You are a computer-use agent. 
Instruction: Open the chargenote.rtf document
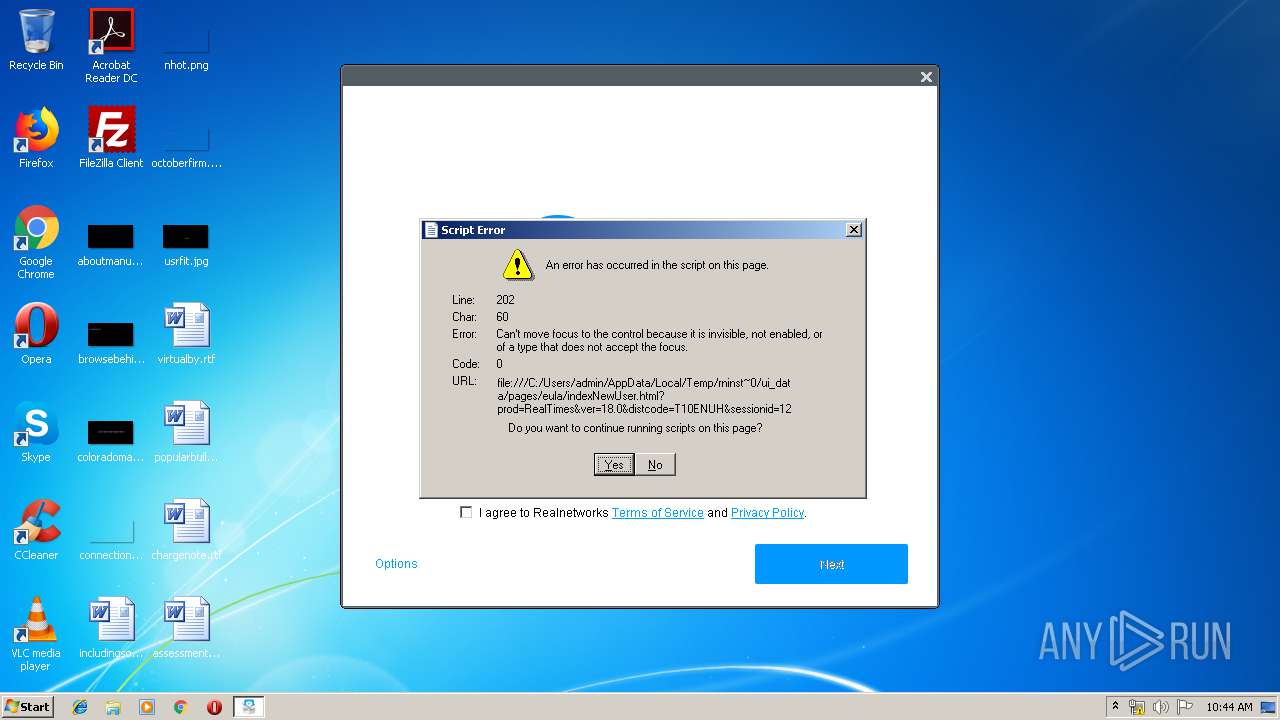186,530
